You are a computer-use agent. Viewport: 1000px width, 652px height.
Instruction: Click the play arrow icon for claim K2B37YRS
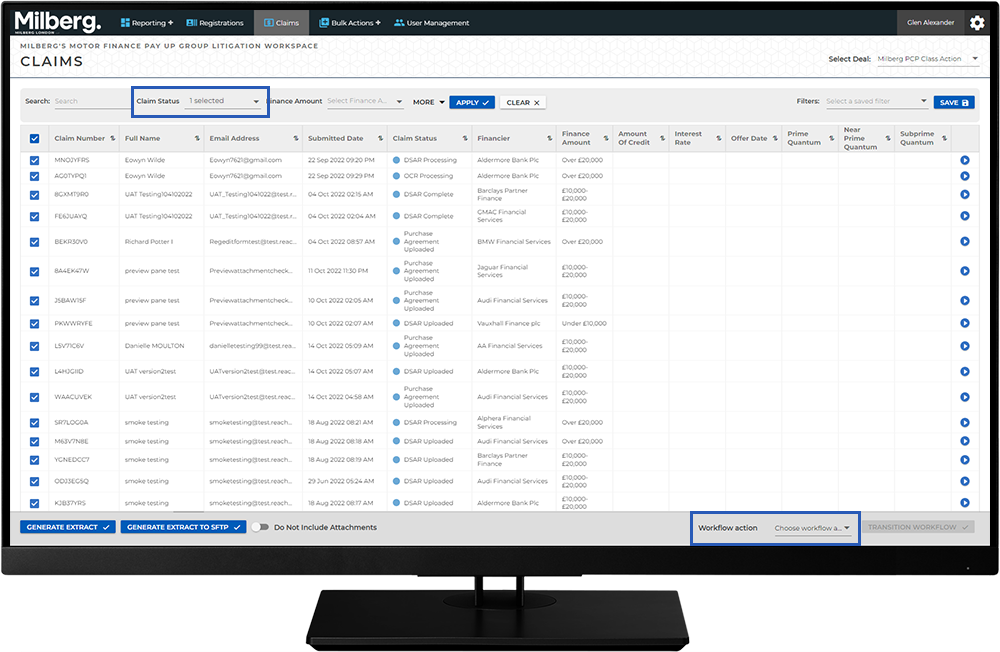[965, 503]
